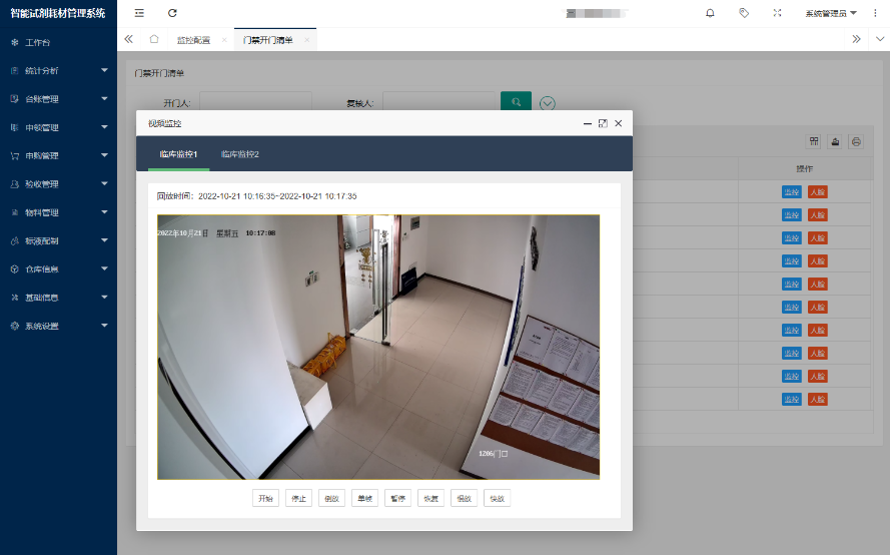Click the refresh icon in top bar
The width and height of the screenshot is (890, 555).
coord(172,13)
